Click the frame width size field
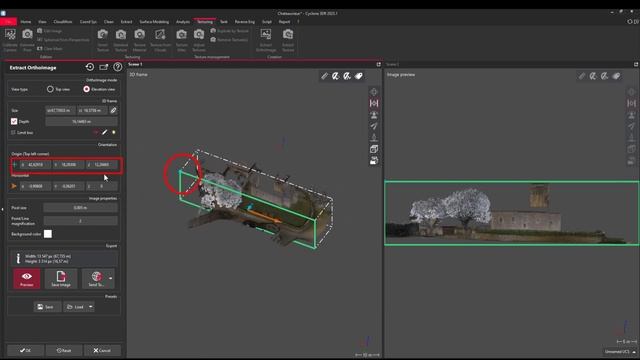 [x=60, y=110]
